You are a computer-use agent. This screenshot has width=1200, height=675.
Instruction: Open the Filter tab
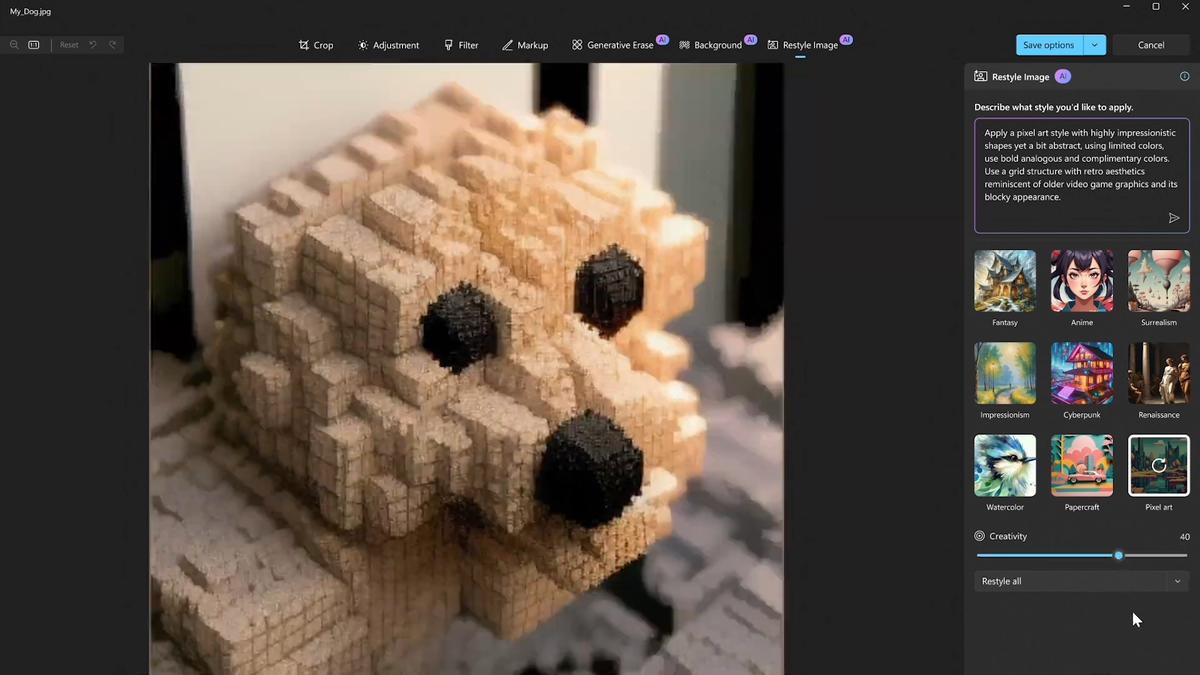coord(461,45)
